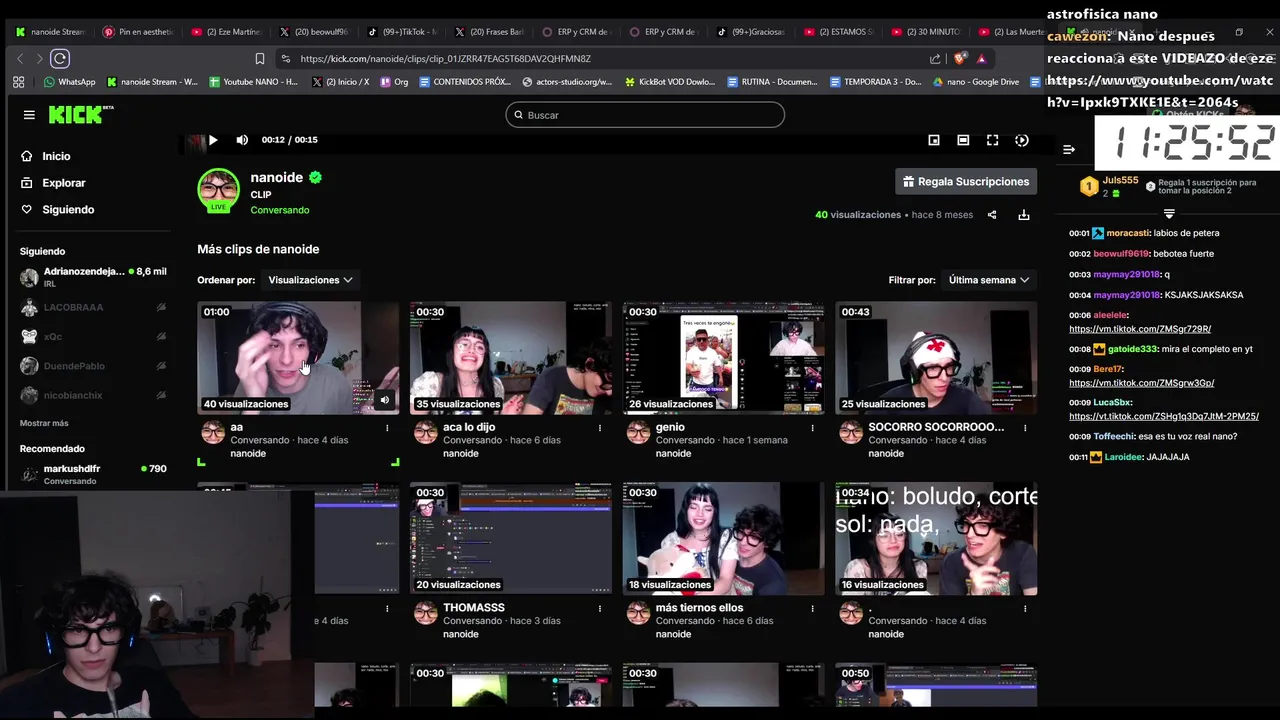Switch to the Eze Martínez YouTube tab
1280x720 pixels.
pyautogui.click(x=227, y=32)
